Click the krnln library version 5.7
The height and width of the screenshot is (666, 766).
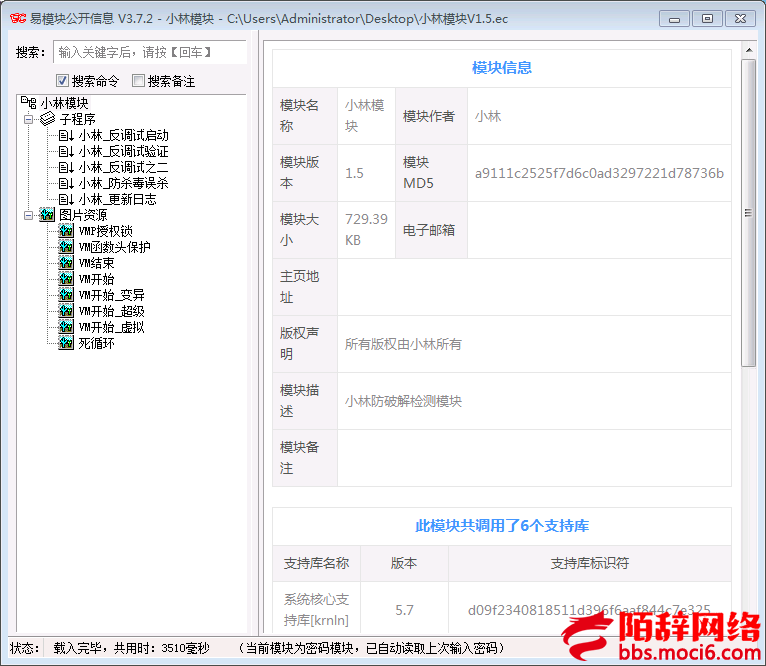(404, 610)
